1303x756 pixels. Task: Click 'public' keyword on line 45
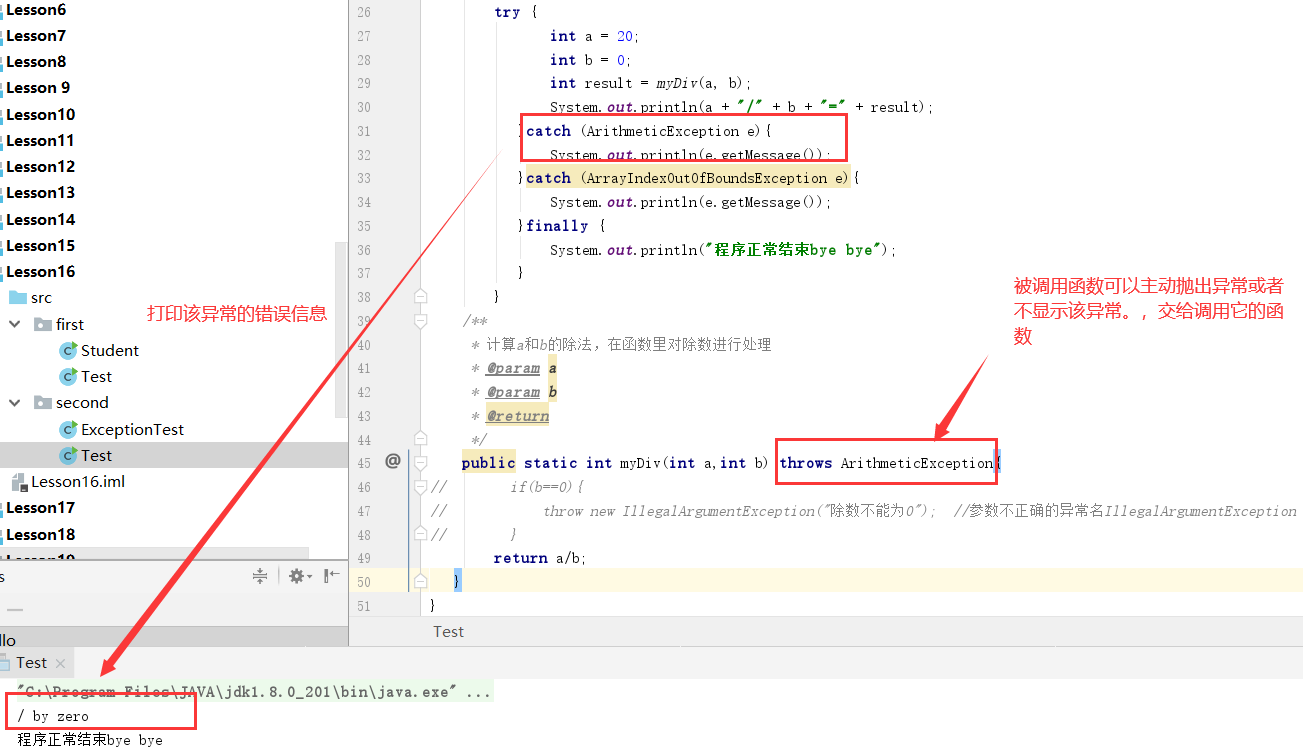[x=489, y=463]
